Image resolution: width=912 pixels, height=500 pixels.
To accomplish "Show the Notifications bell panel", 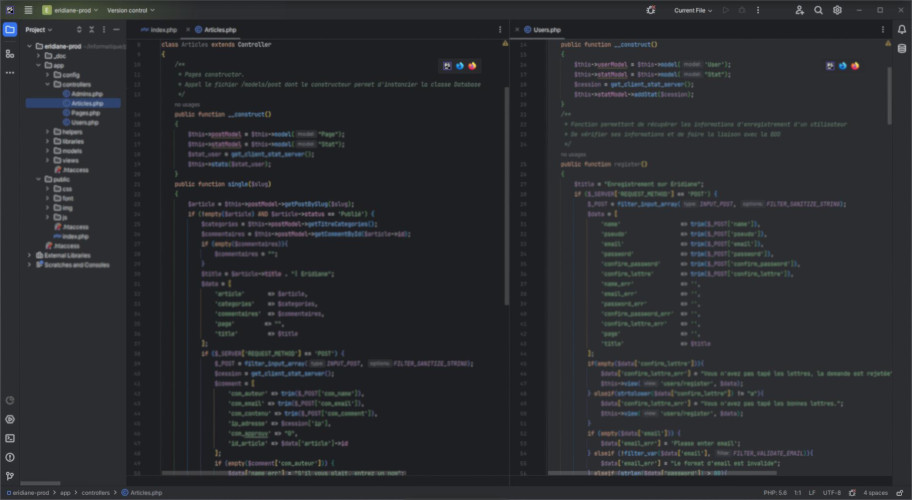I will (901, 29).
